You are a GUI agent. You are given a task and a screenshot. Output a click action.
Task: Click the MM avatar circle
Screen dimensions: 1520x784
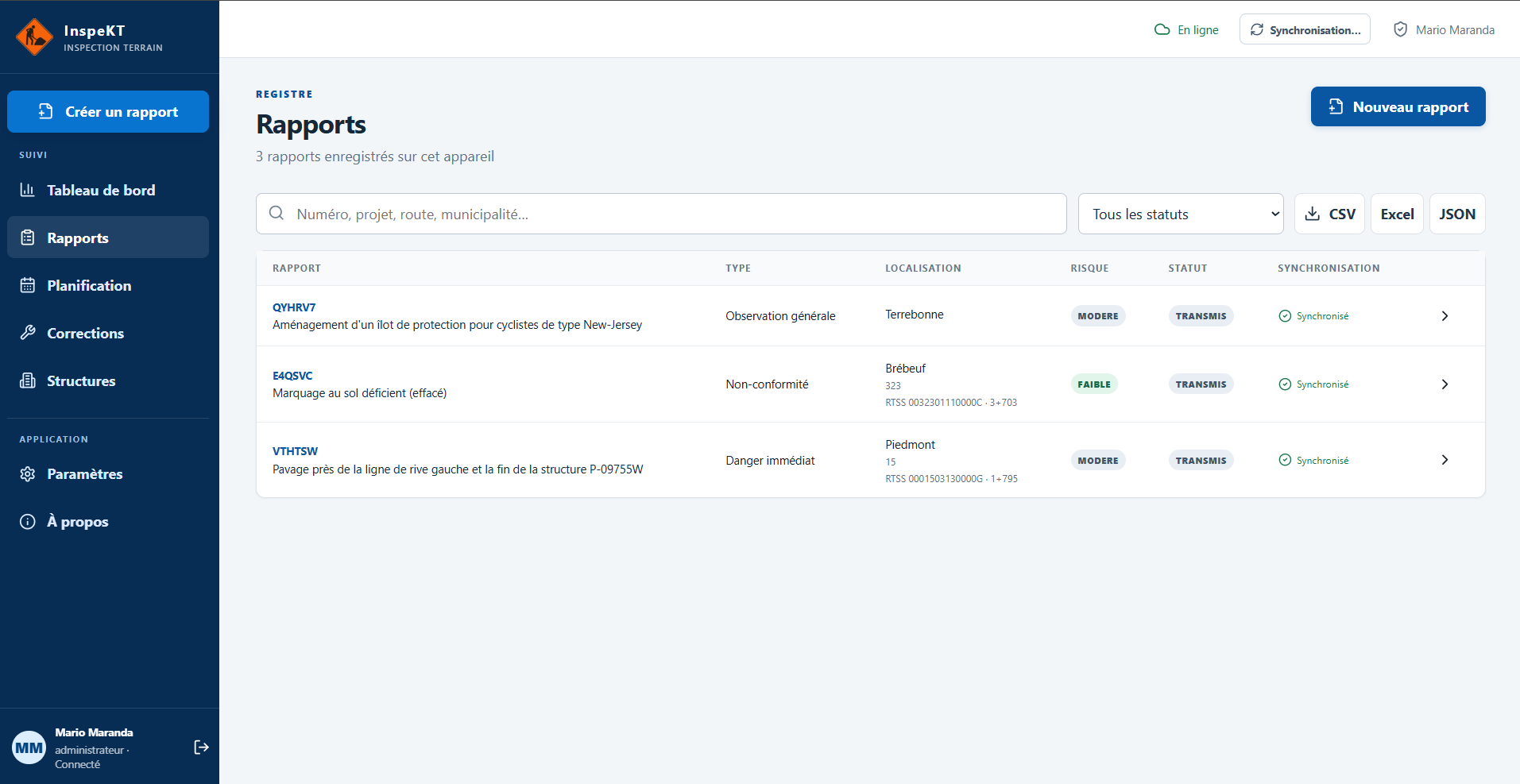point(29,747)
